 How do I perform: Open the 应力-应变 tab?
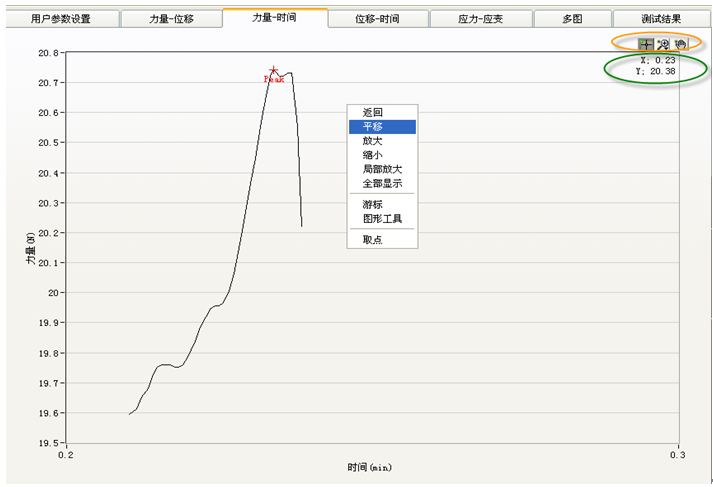click(x=481, y=19)
